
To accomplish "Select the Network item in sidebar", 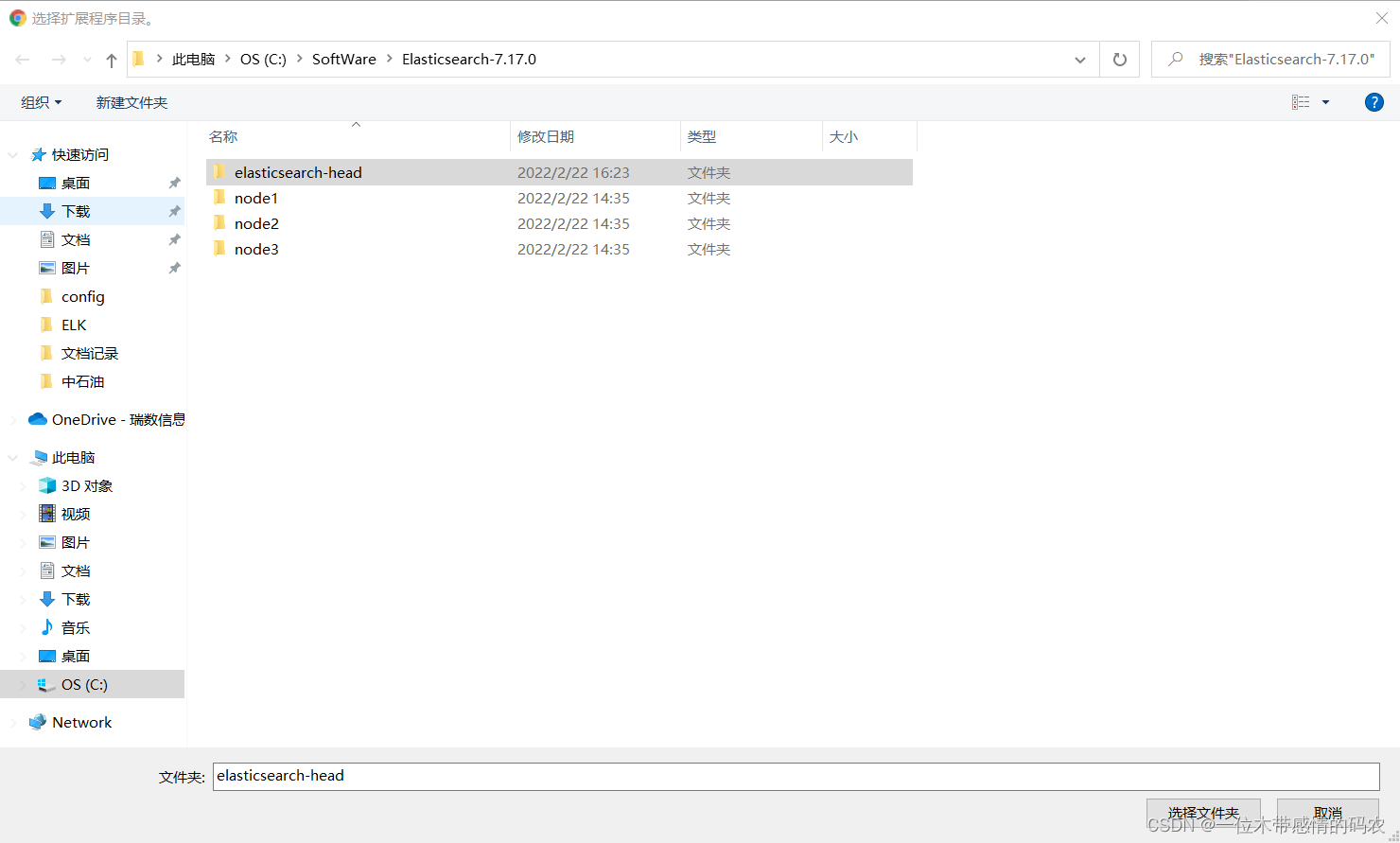I will tap(81, 722).
